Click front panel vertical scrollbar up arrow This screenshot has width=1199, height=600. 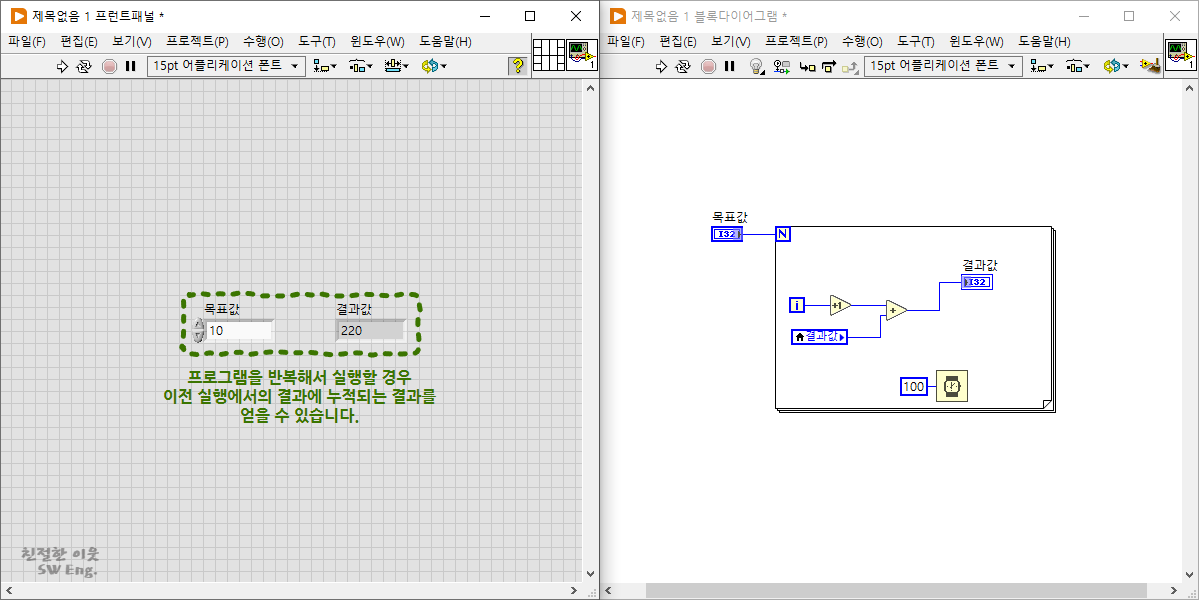[x=590, y=89]
